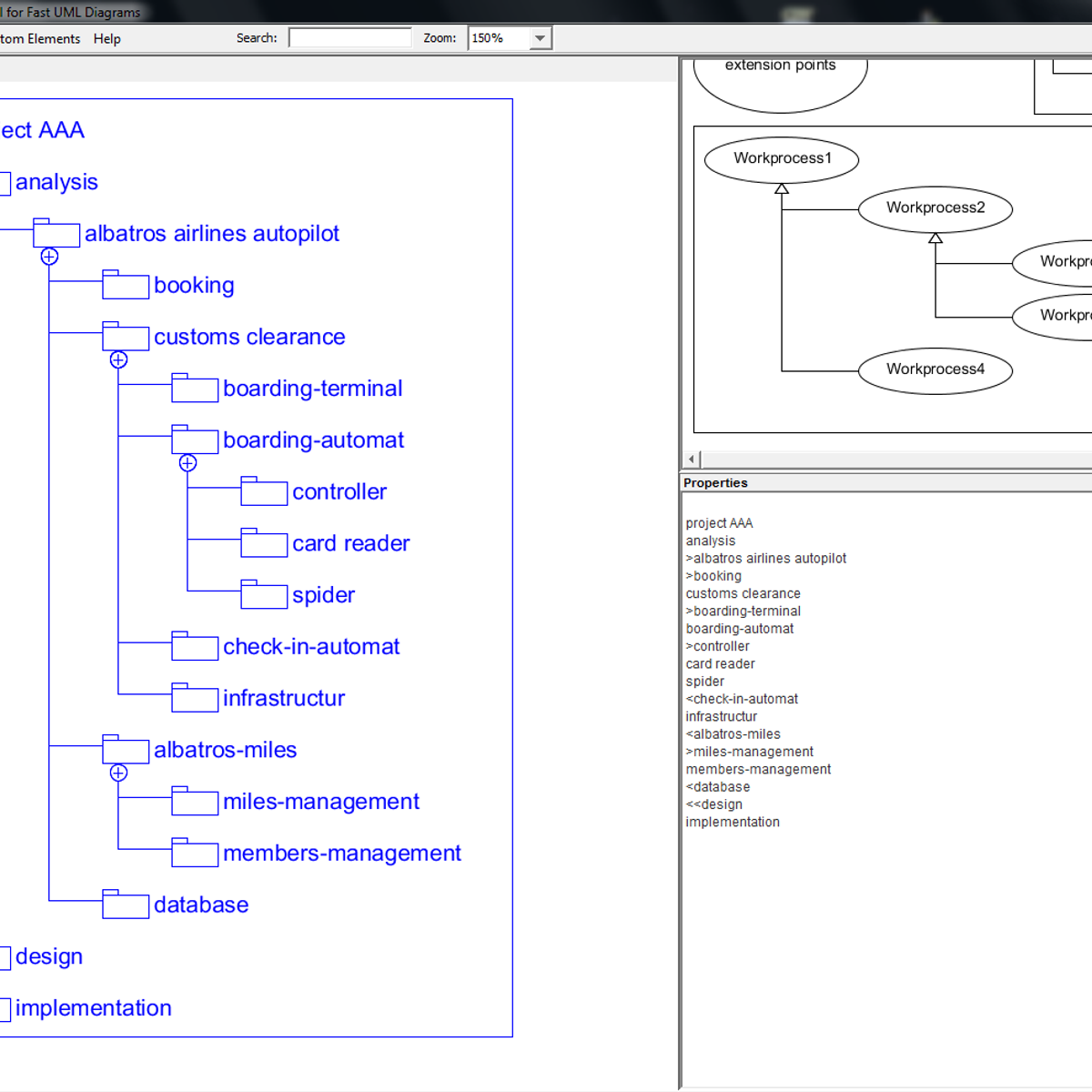Click the 'implementation' label in the diagram
The width and height of the screenshot is (1092, 1092).
point(93,1008)
